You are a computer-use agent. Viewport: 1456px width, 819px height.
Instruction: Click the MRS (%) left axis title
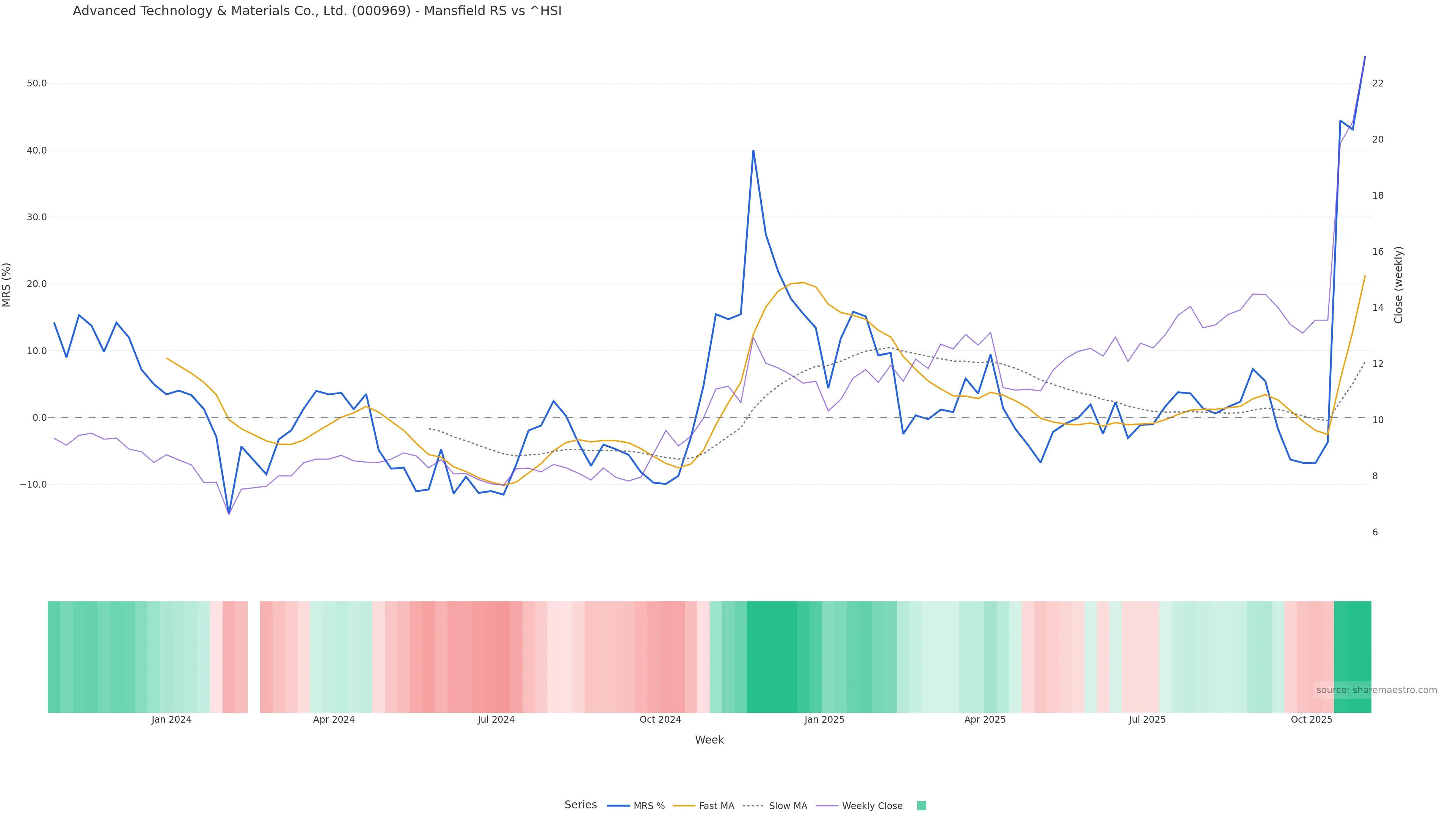7,285
